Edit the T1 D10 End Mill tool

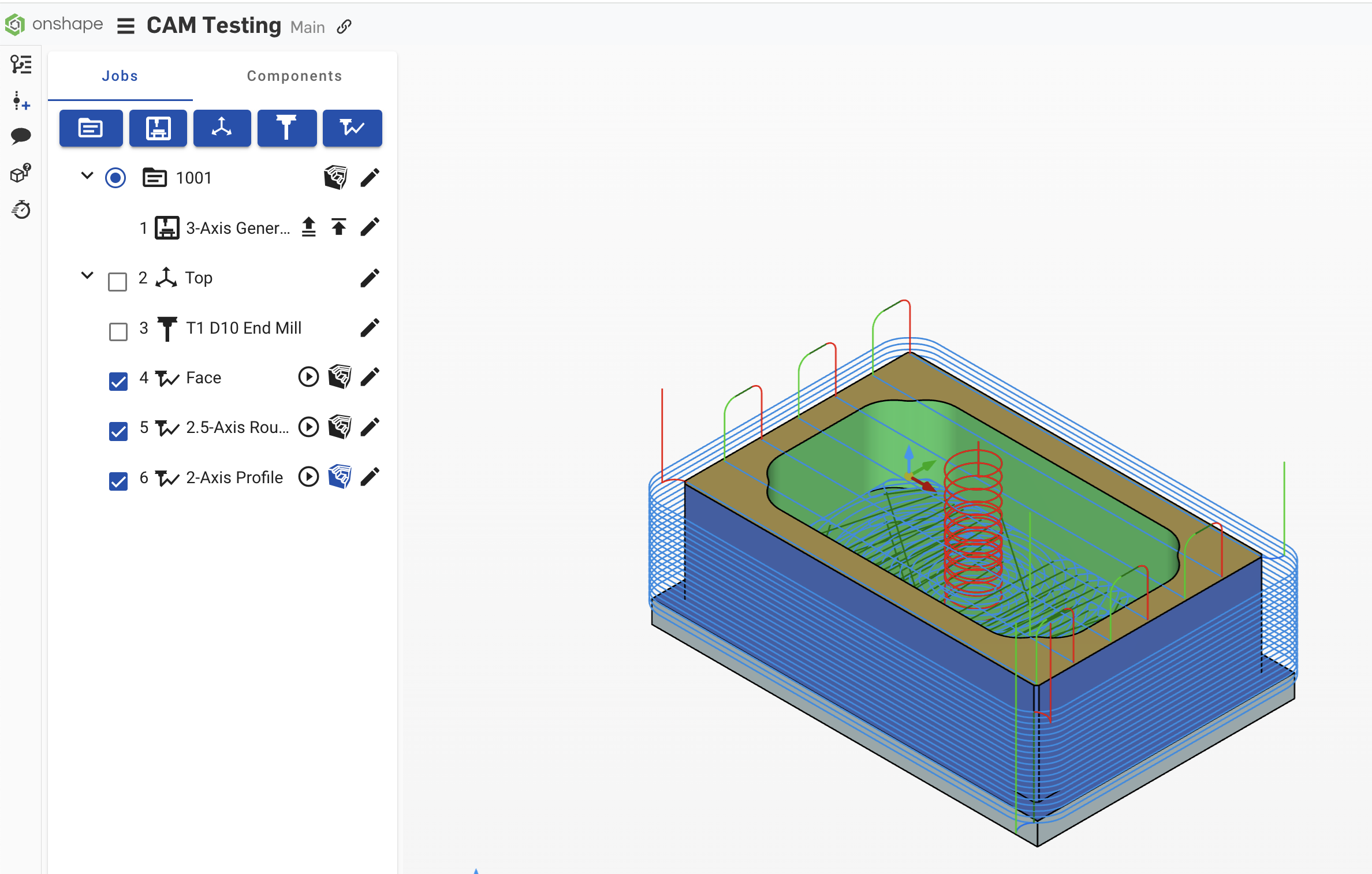(370, 328)
